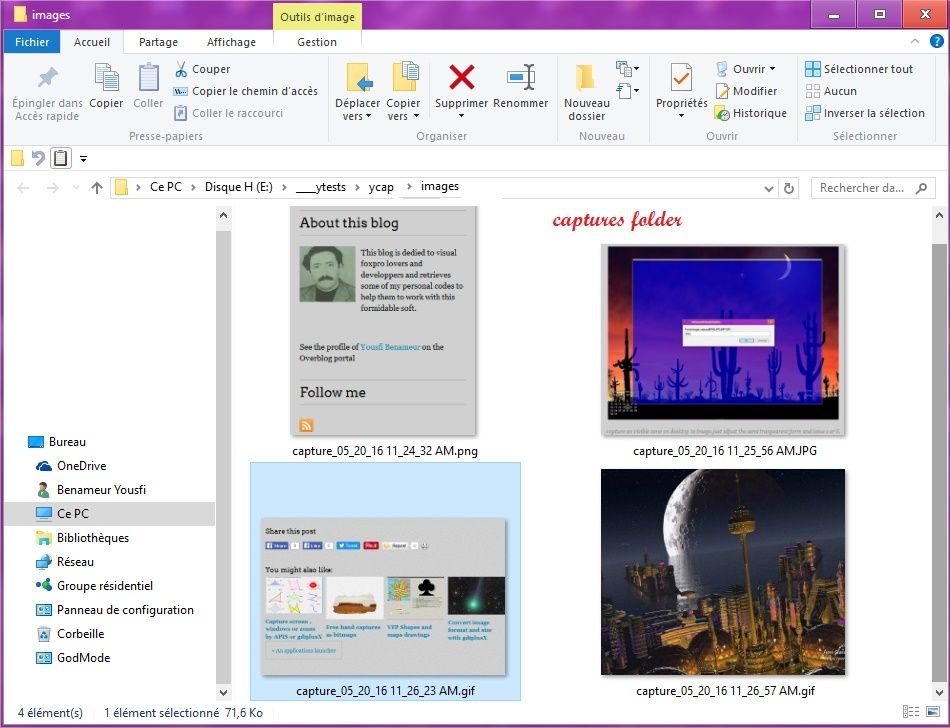The width and height of the screenshot is (950, 728).
Task: Click the Historique (History) icon
Action: [723, 113]
